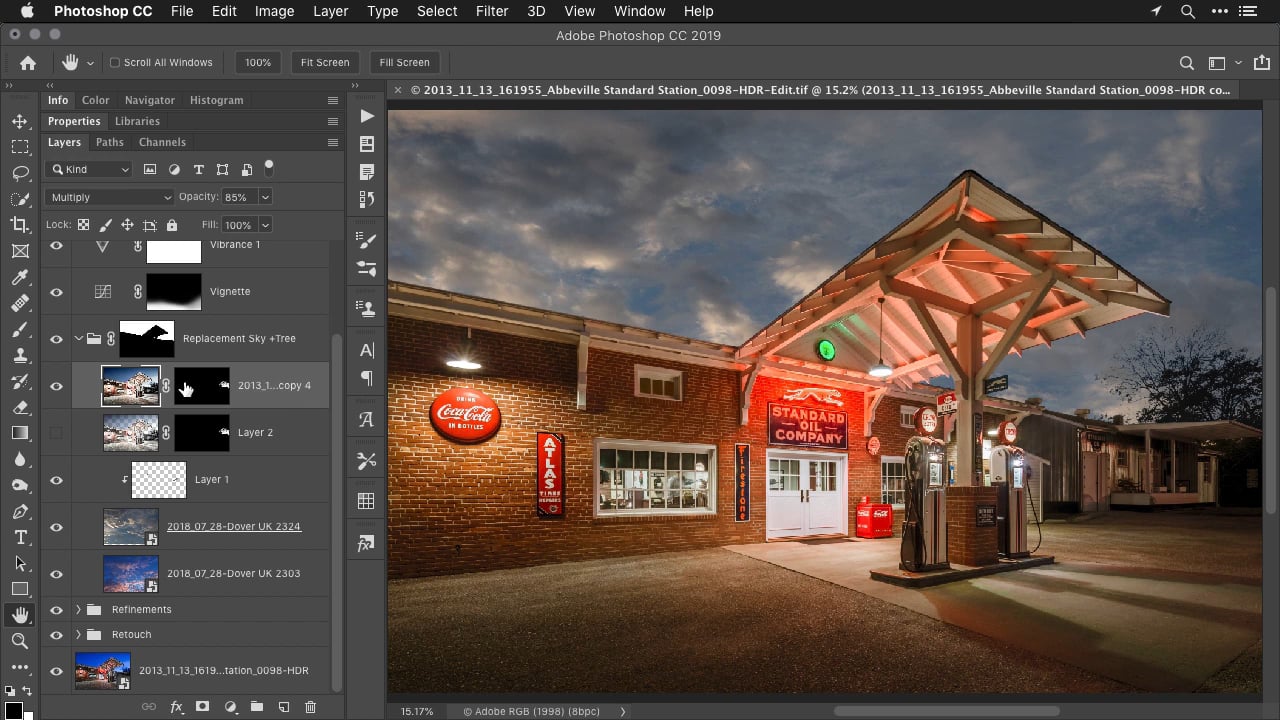Switch to the Channels tab
The image size is (1280, 720).
click(x=162, y=142)
